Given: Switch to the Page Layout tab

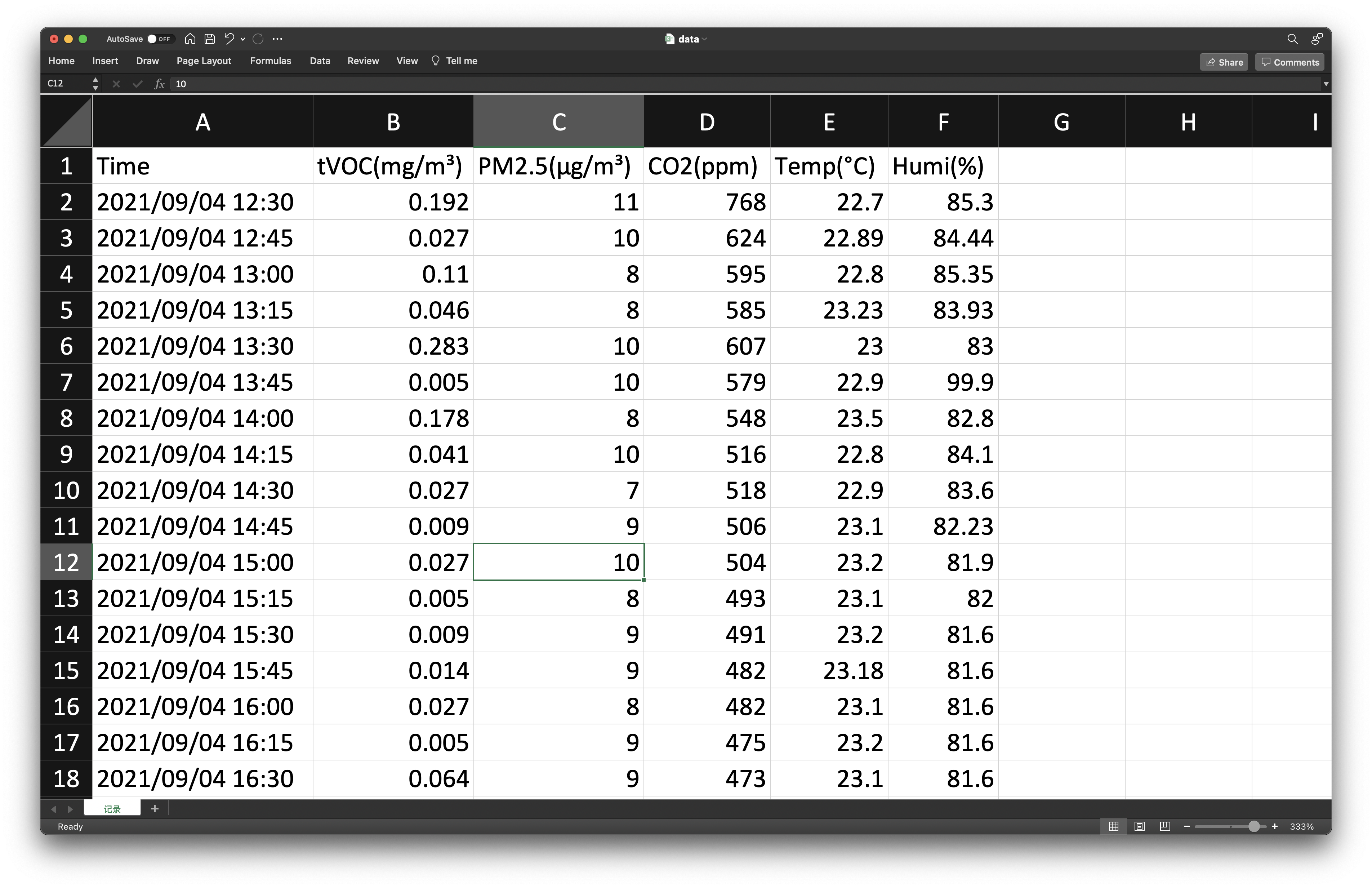Looking at the screenshot, I should click(204, 61).
